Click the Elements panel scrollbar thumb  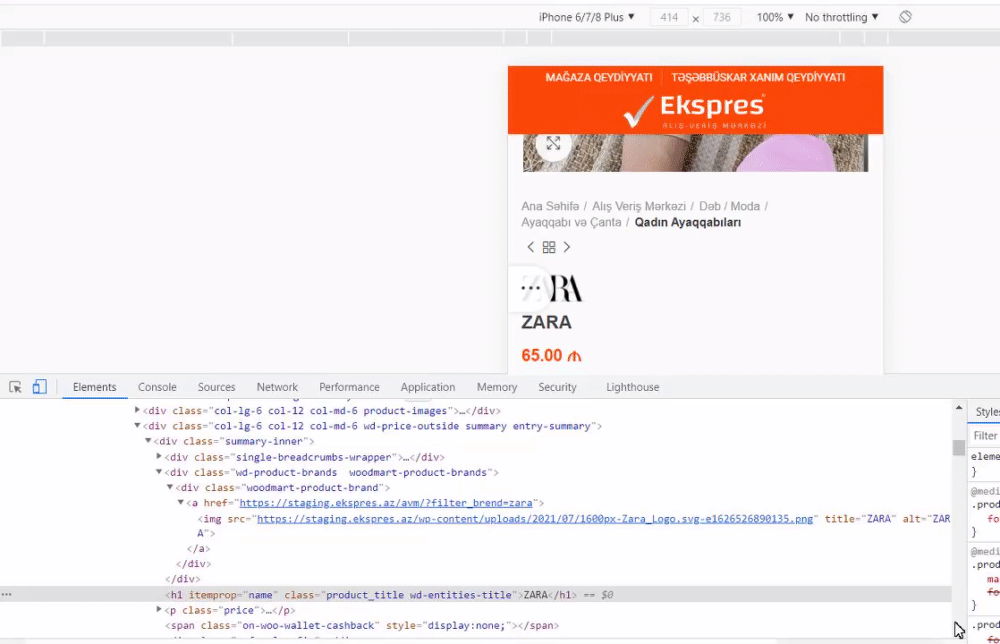click(959, 448)
